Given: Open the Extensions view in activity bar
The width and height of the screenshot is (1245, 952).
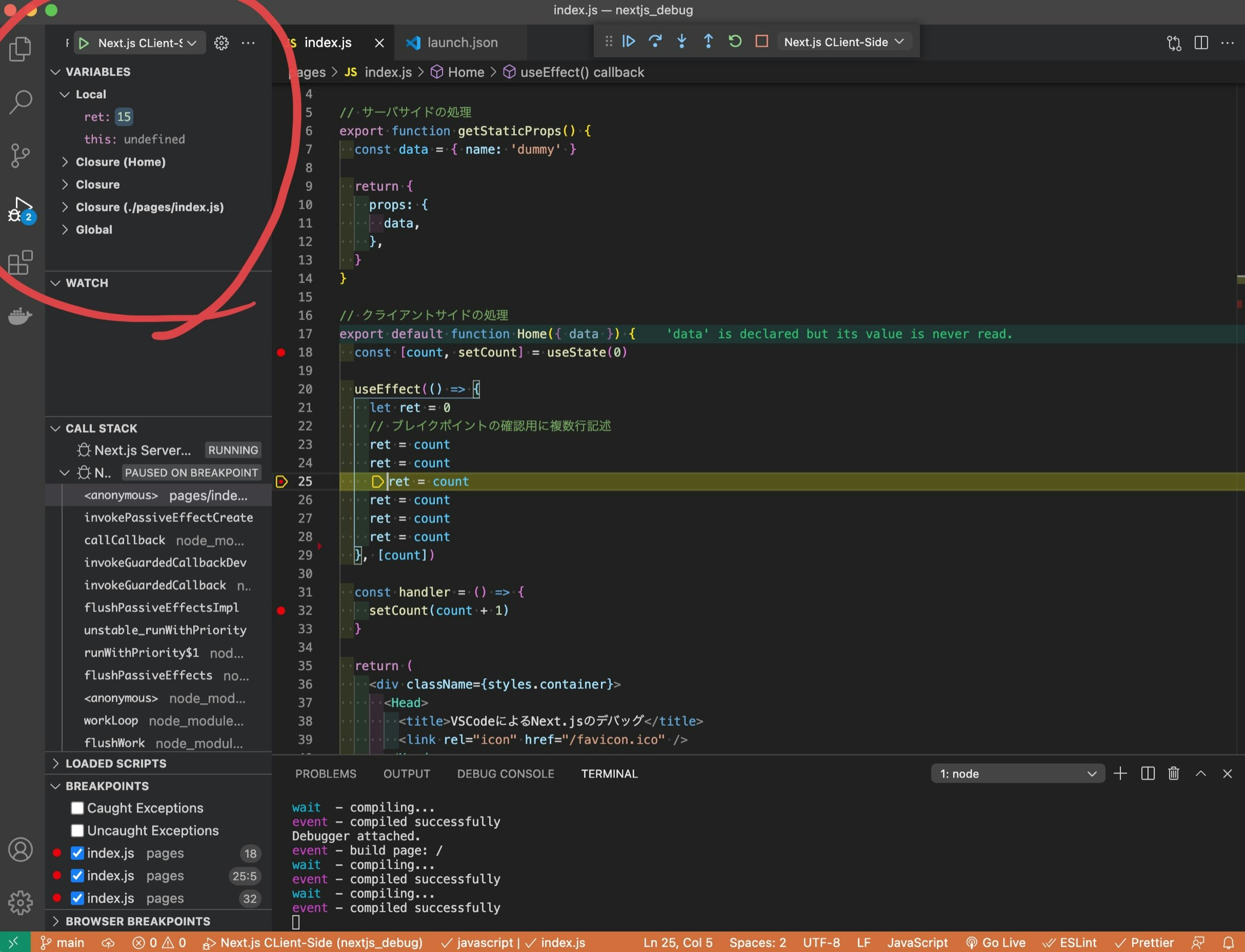Looking at the screenshot, I should [20, 263].
